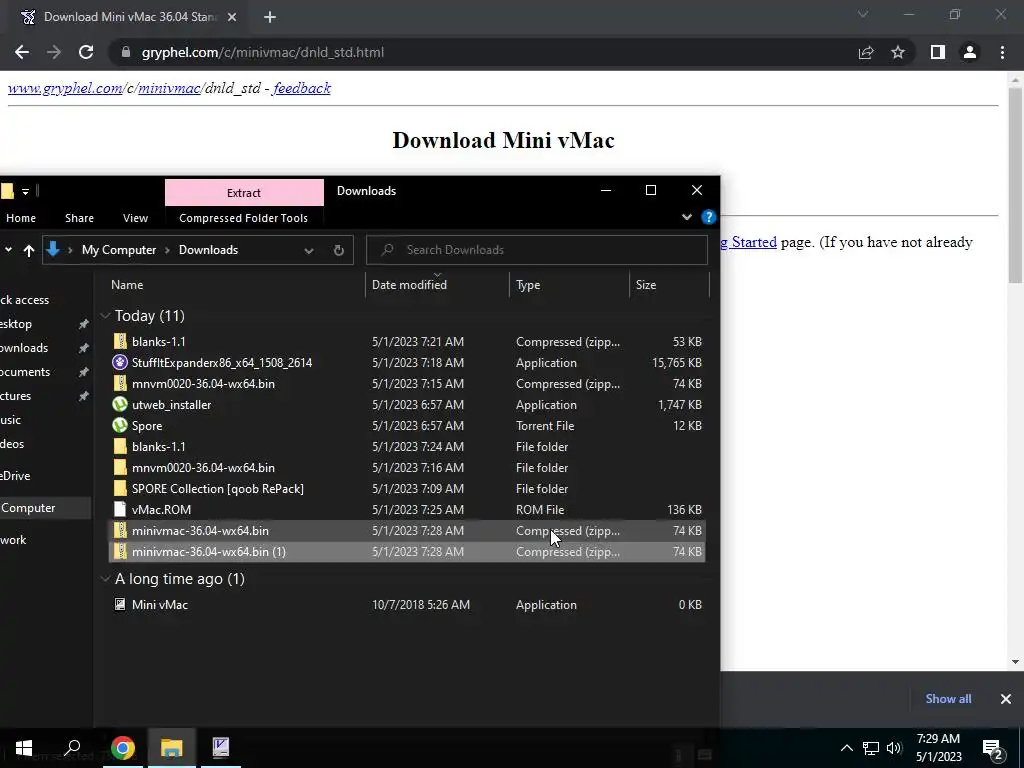Image resolution: width=1024 pixels, height=768 pixels.
Task: Open quick access toolbar dropdown
Action: coord(25,191)
